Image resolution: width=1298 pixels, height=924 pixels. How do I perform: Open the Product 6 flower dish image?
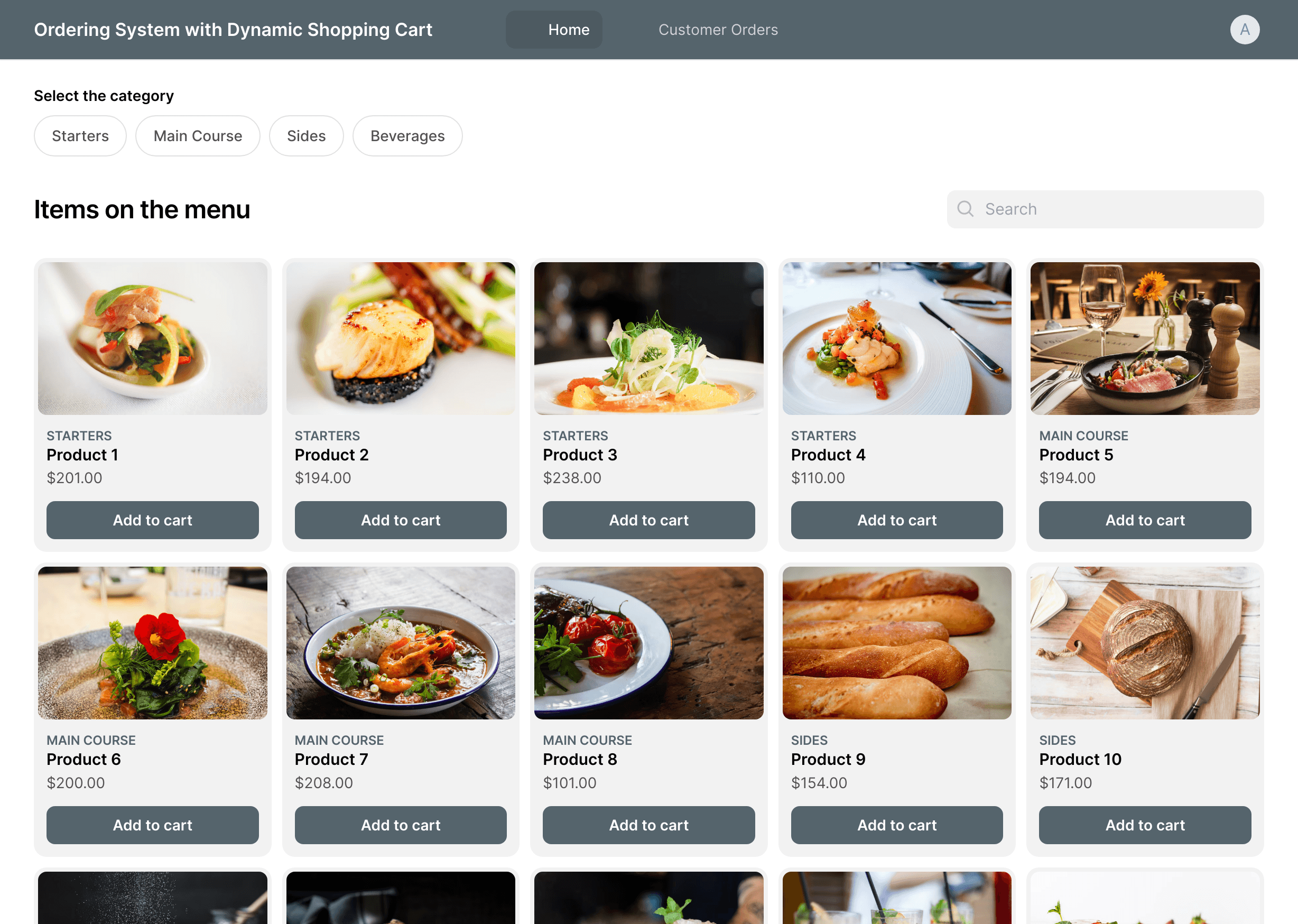pyautogui.click(x=152, y=643)
